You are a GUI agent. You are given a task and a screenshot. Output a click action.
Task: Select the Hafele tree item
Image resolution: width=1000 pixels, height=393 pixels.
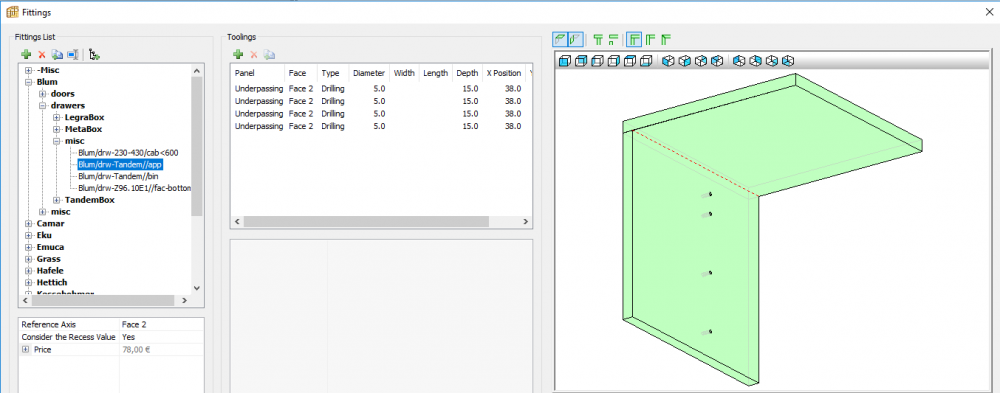click(50, 271)
